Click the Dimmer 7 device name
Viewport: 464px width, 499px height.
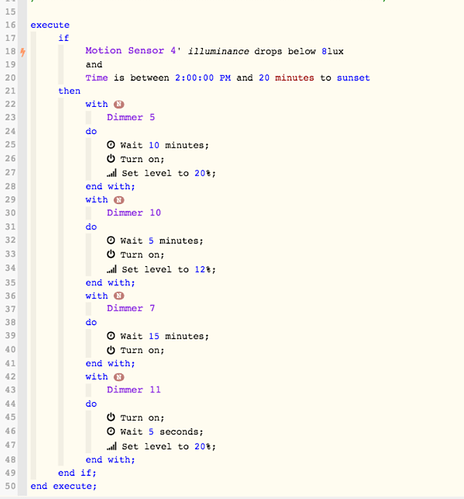click(131, 308)
